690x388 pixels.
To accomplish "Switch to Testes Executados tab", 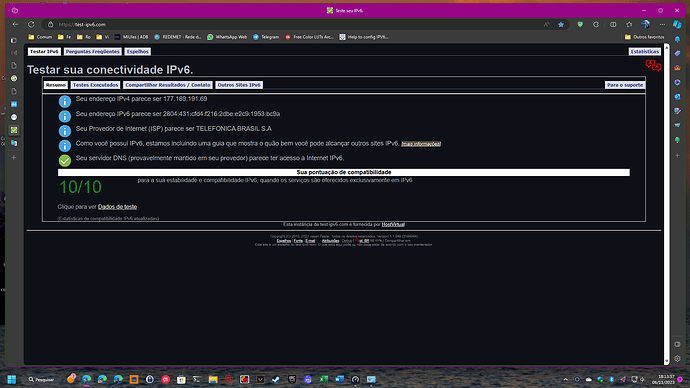I will coord(95,85).
